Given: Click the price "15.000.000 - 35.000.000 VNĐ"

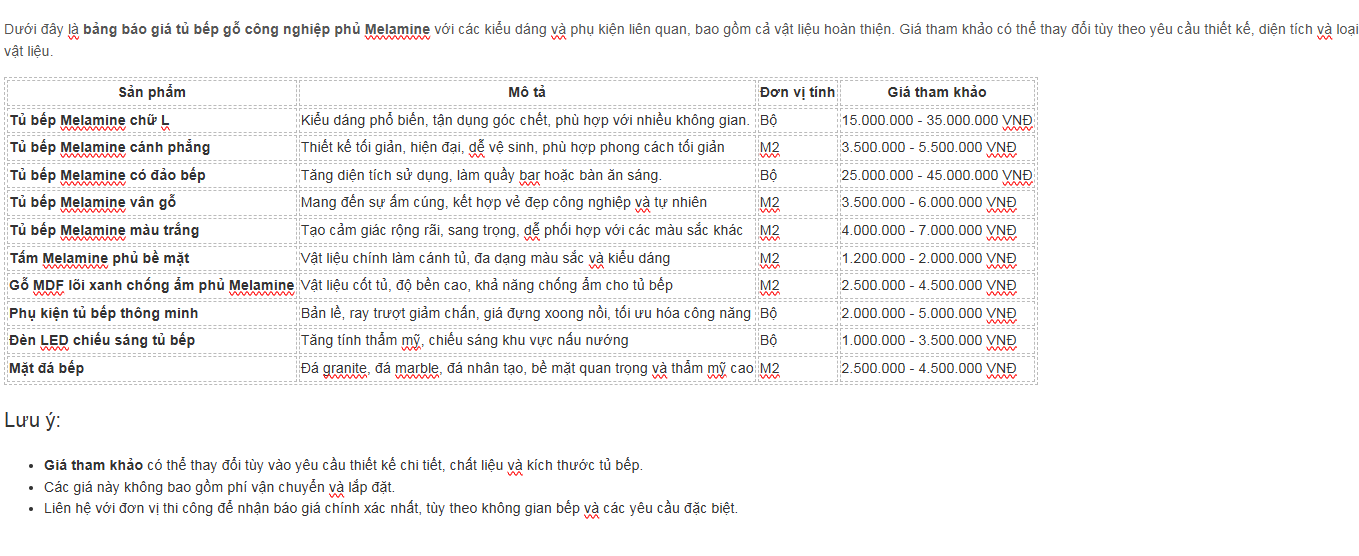Looking at the screenshot, I should 937,120.
